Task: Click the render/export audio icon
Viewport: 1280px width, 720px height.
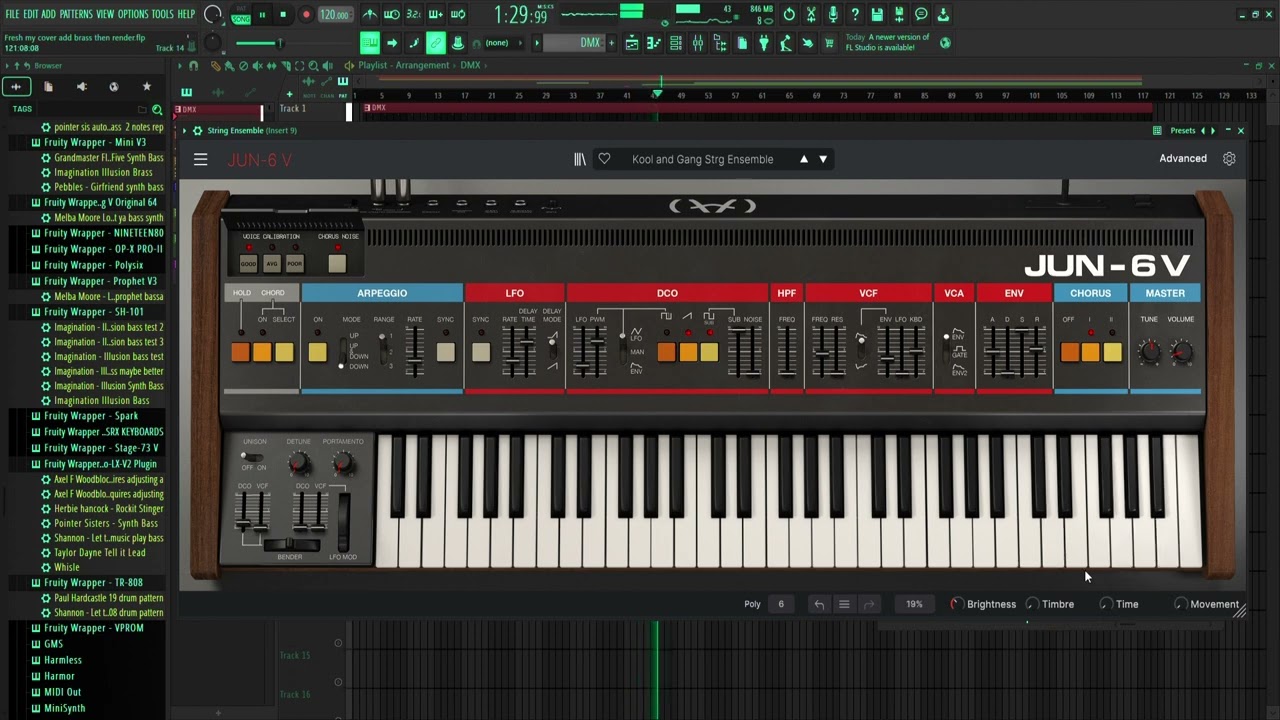Action: (x=899, y=15)
